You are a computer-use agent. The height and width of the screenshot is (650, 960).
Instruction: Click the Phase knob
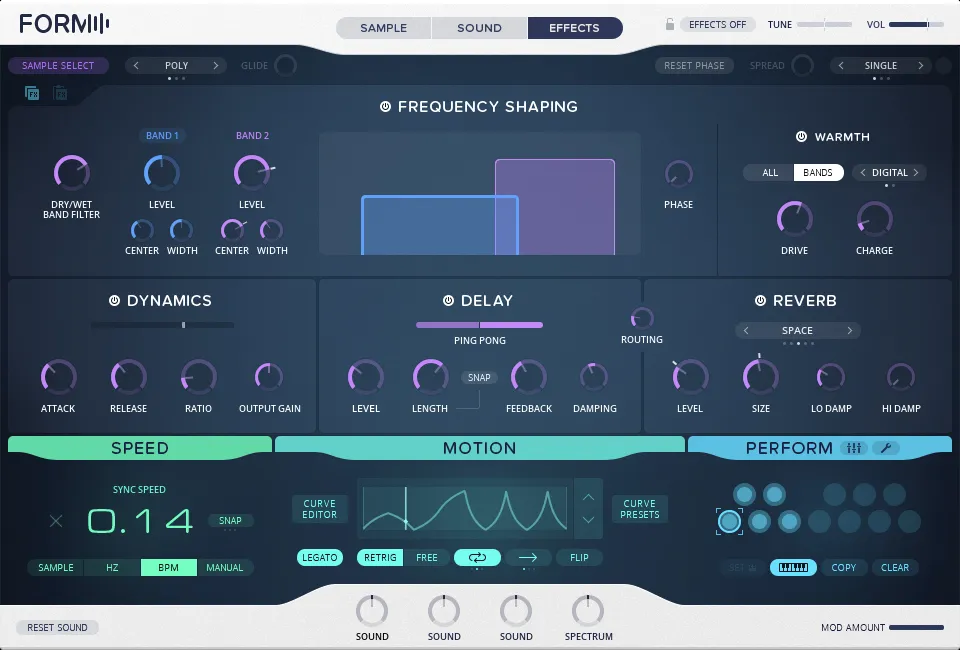[678, 174]
